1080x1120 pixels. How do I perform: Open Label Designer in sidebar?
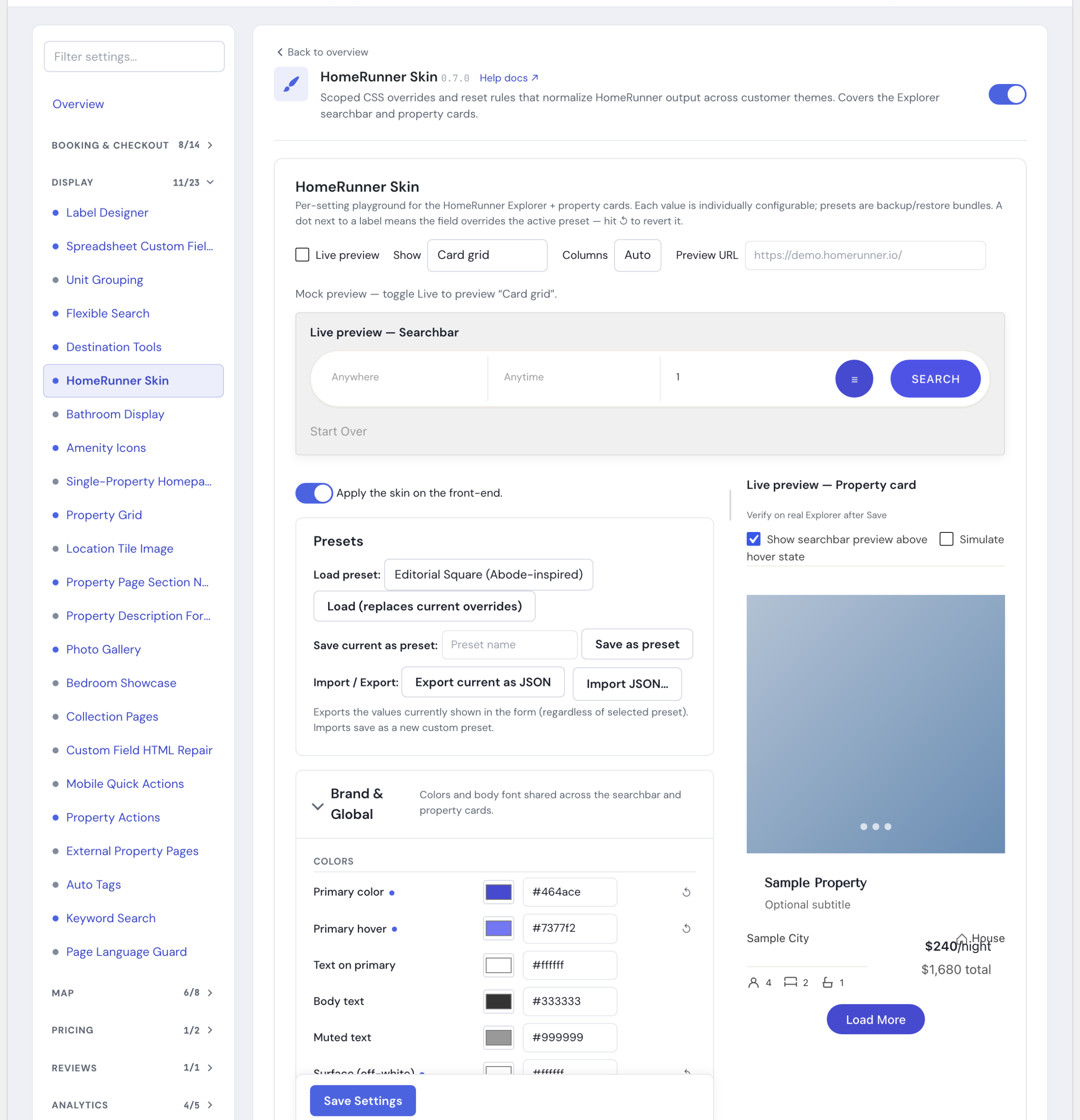coord(107,213)
